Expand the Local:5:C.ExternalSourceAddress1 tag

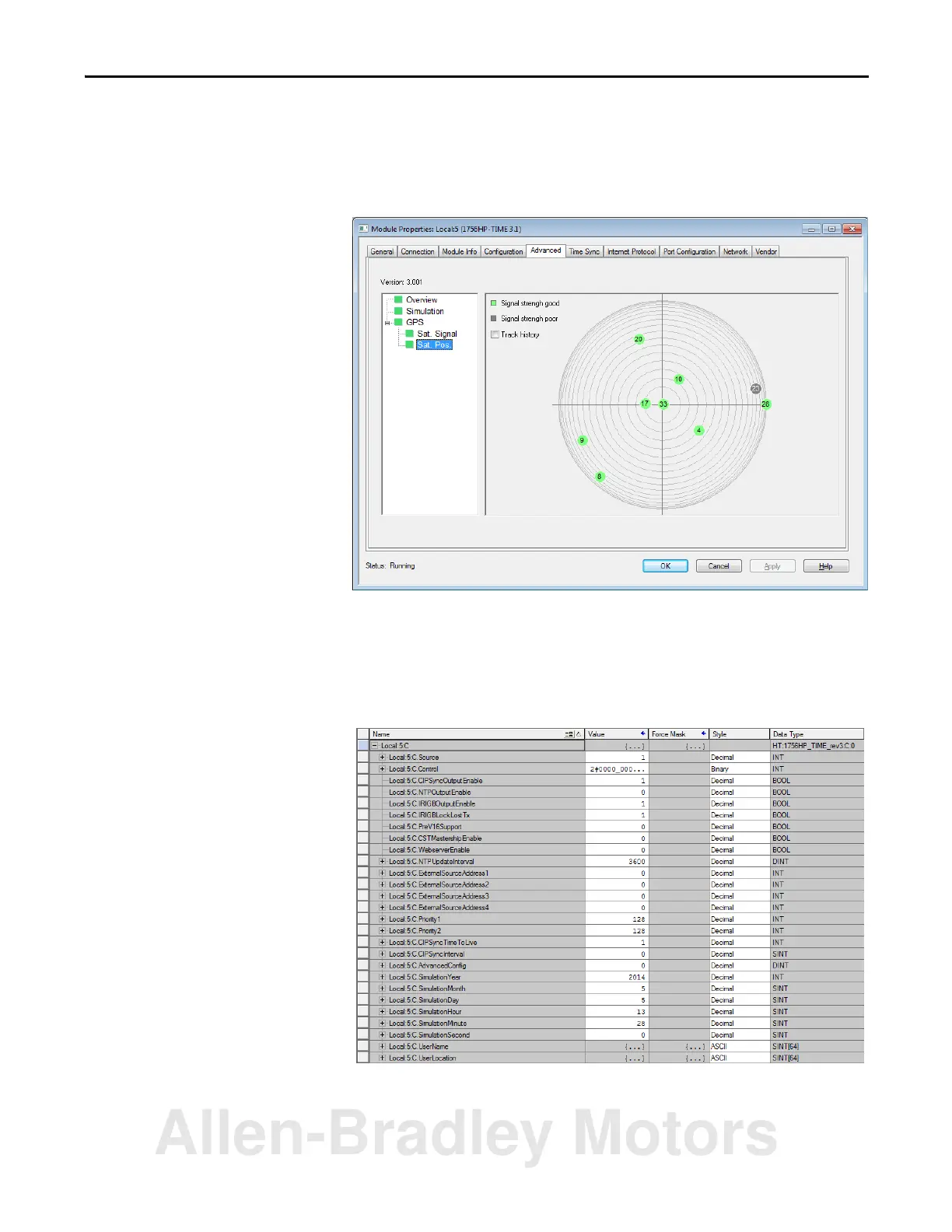coord(382,873)
